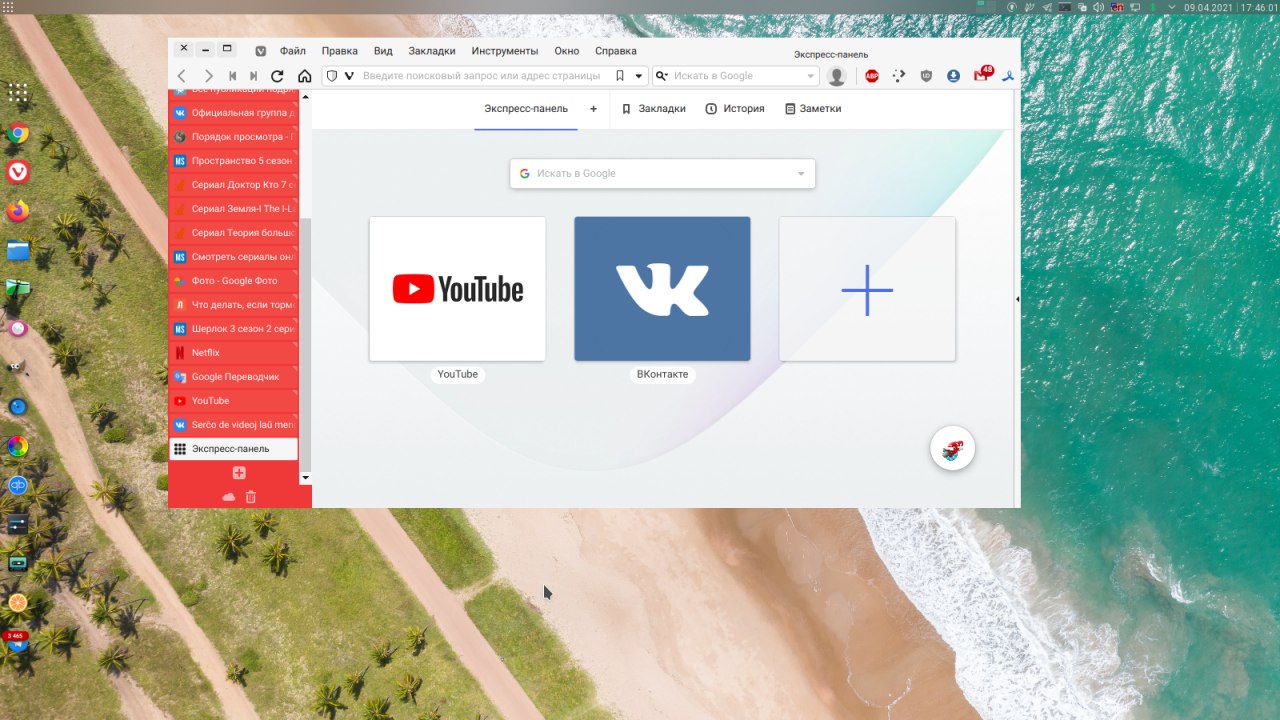
Task: Add a new Speed Dial with plus tile
Action: pyautogui.click(x=867, y=289)
